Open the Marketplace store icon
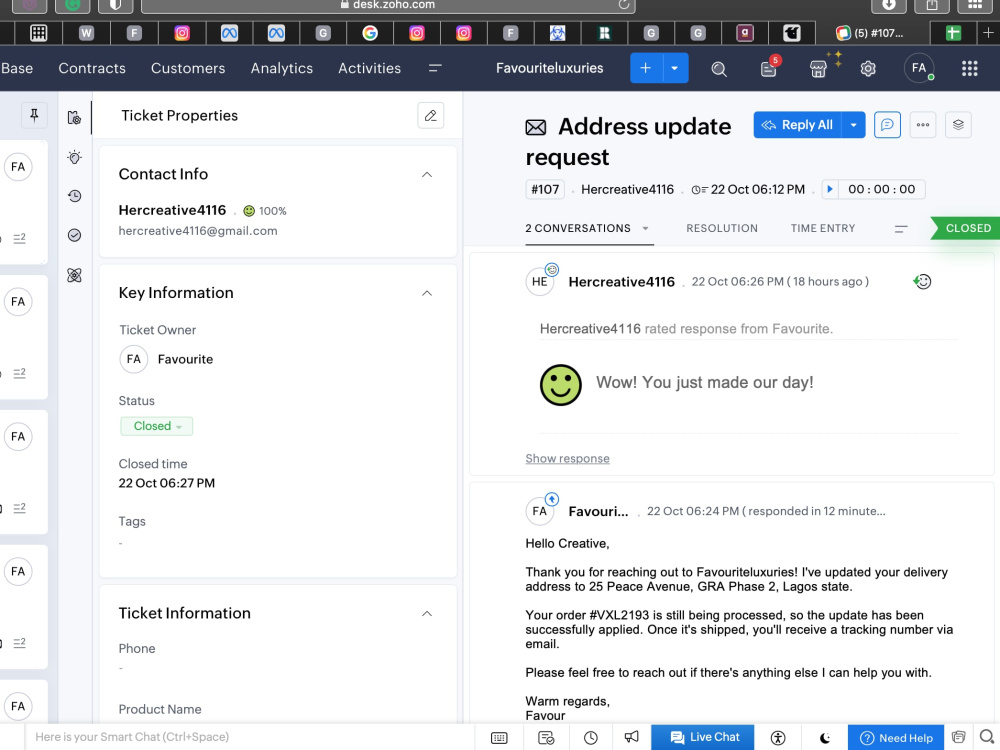The image size is (1000, 750). pos(818,69)
